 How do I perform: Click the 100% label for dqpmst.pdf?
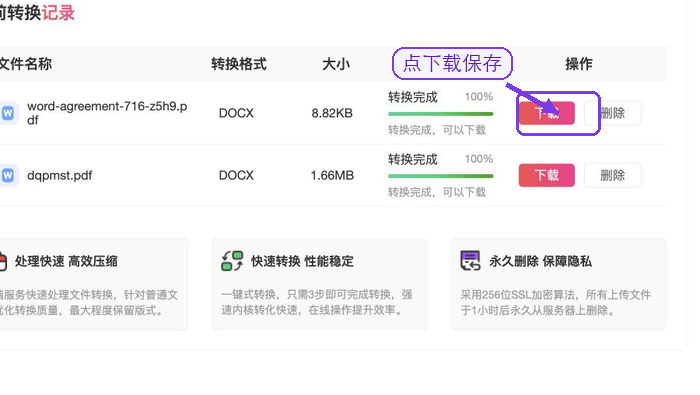(479, 159)
